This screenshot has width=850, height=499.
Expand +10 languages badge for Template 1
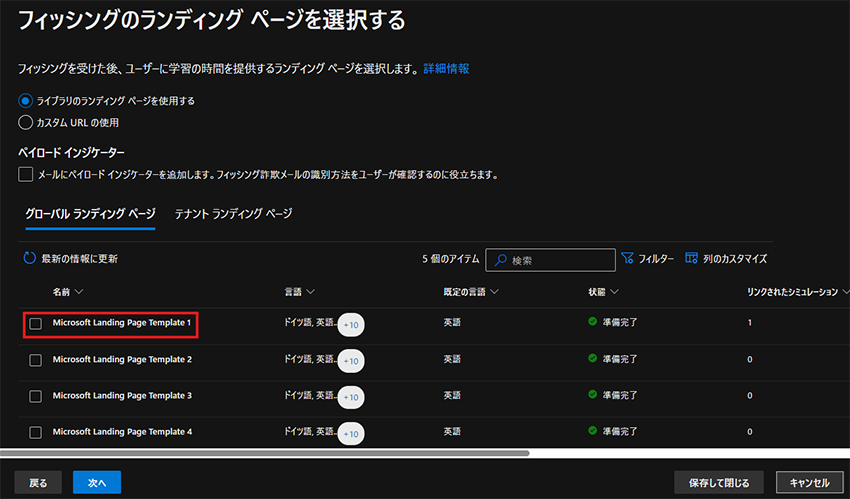351,325
